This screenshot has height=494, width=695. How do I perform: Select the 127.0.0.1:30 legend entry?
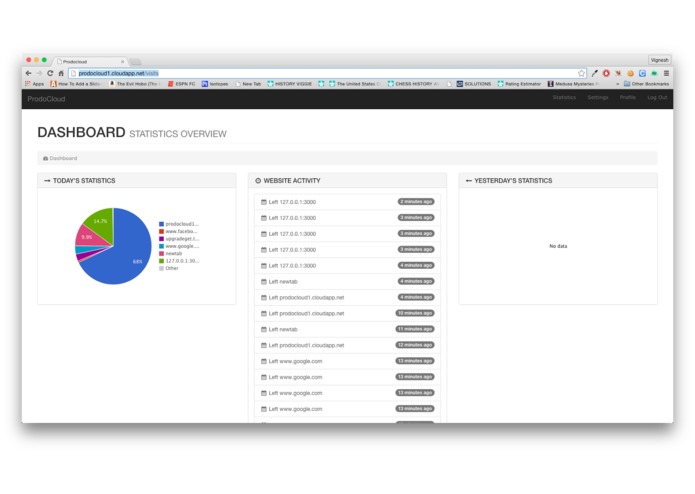[x=179, y=261]
